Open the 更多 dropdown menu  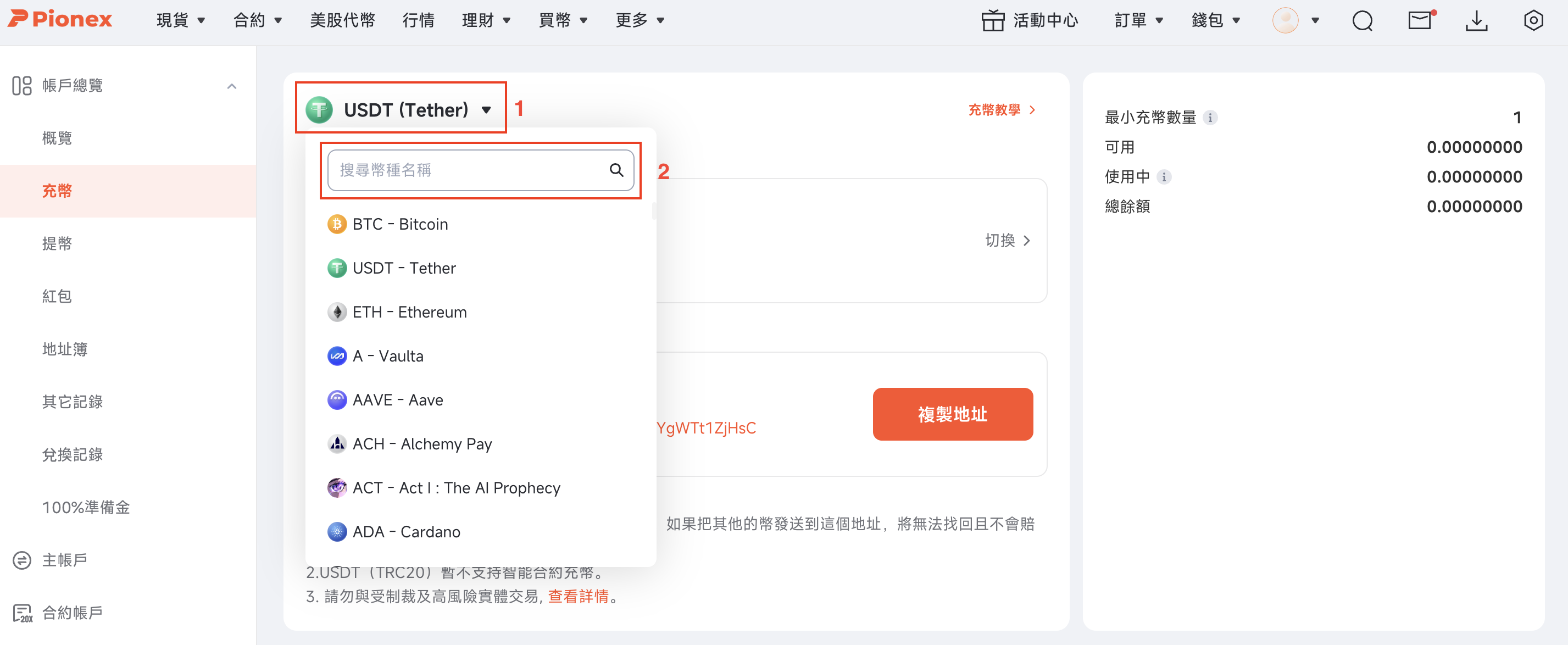(x=640, y=20)
